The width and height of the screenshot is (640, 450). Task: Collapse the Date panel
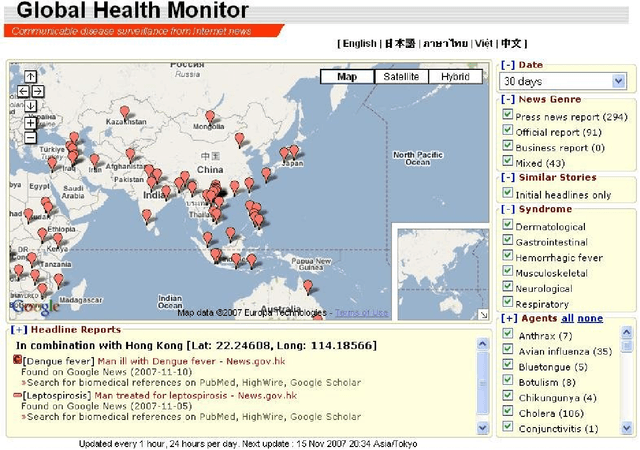point(508,65)
